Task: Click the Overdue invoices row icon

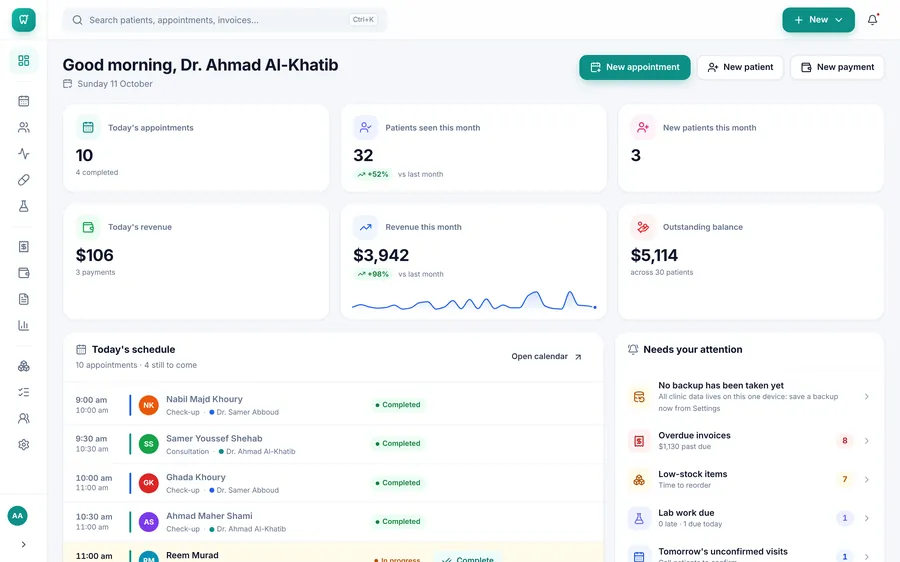Action: pyautogui.click(x=639, y=441)
